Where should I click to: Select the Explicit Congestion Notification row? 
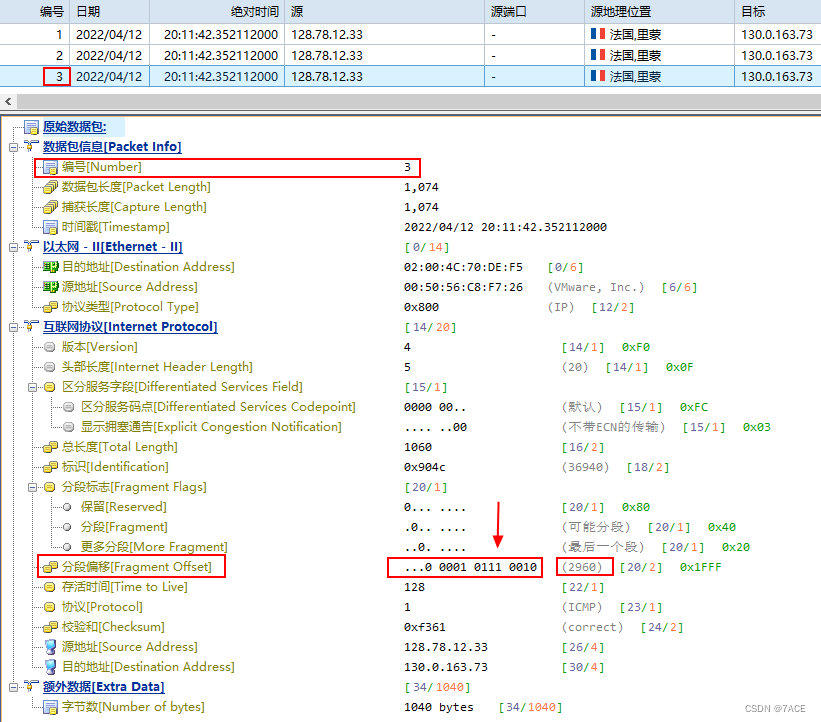(211, 427)
